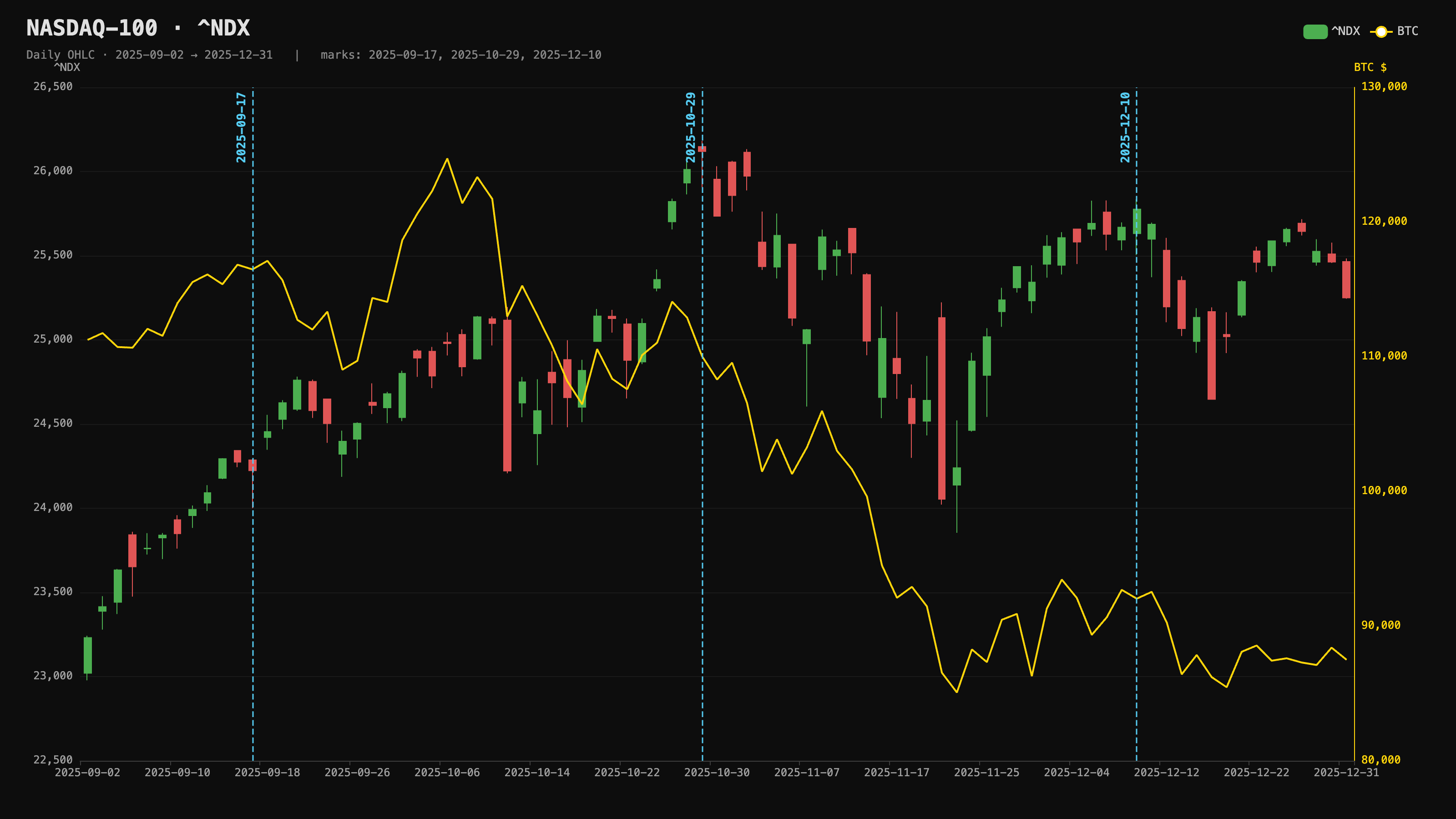Click the 2025-11-25 x-axis date label
This screenshot has height=819, width=1456.
click(987, 773)
